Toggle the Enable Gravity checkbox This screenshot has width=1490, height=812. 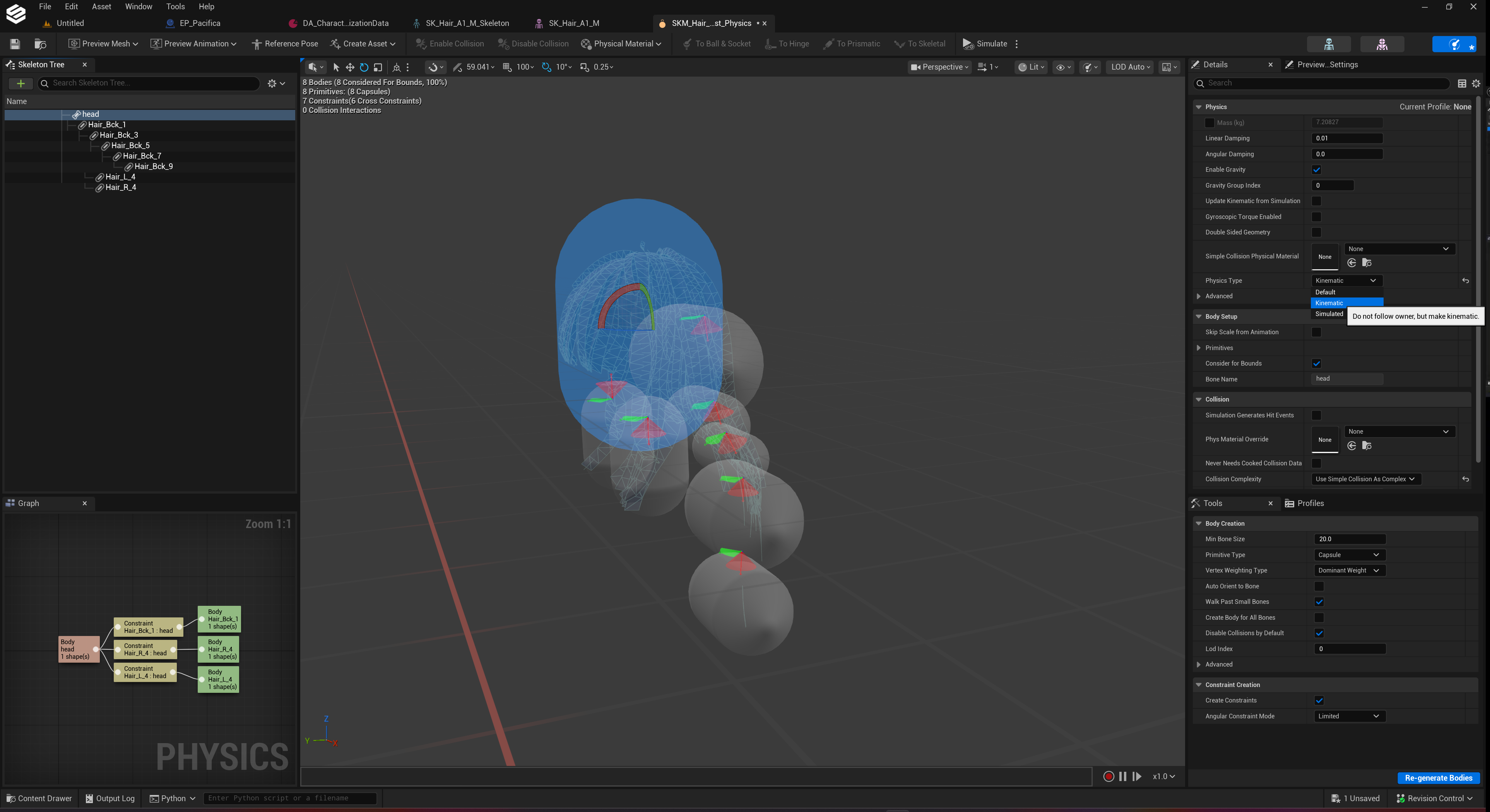click(1316, 169)
